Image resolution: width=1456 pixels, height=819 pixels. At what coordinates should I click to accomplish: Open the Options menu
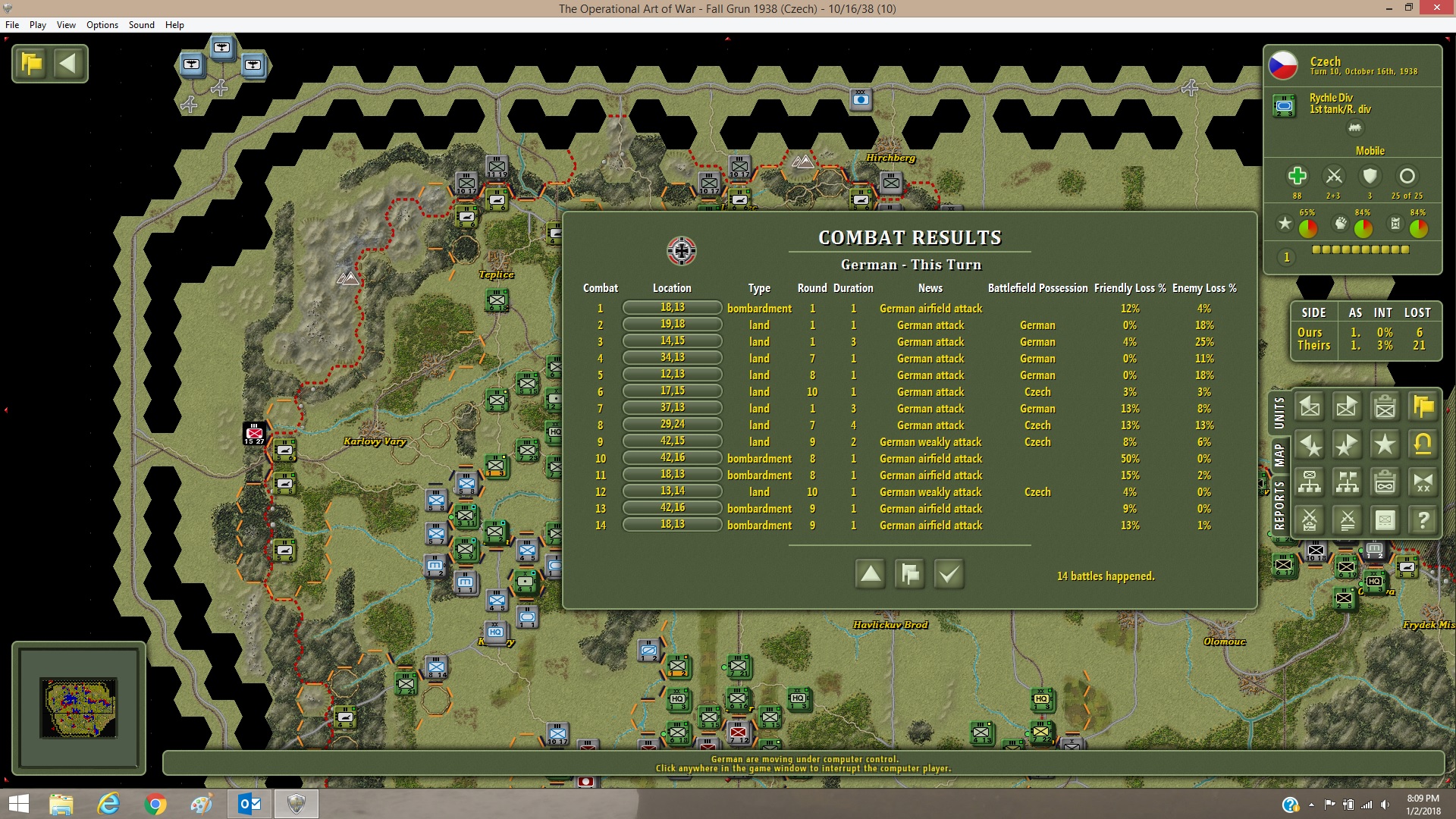click(x=102, y=25)
